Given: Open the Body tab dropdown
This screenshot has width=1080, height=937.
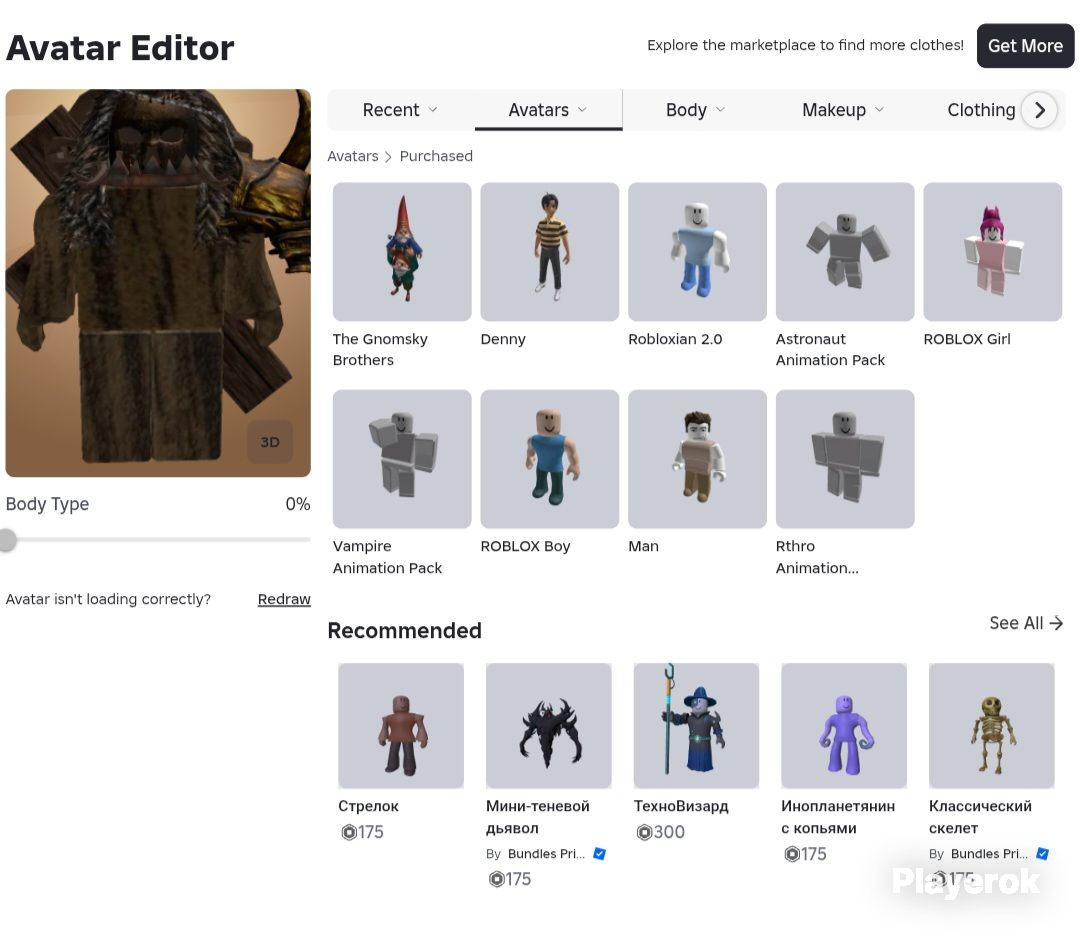Looking at the screenshot, I should click(x=696, y=110).
